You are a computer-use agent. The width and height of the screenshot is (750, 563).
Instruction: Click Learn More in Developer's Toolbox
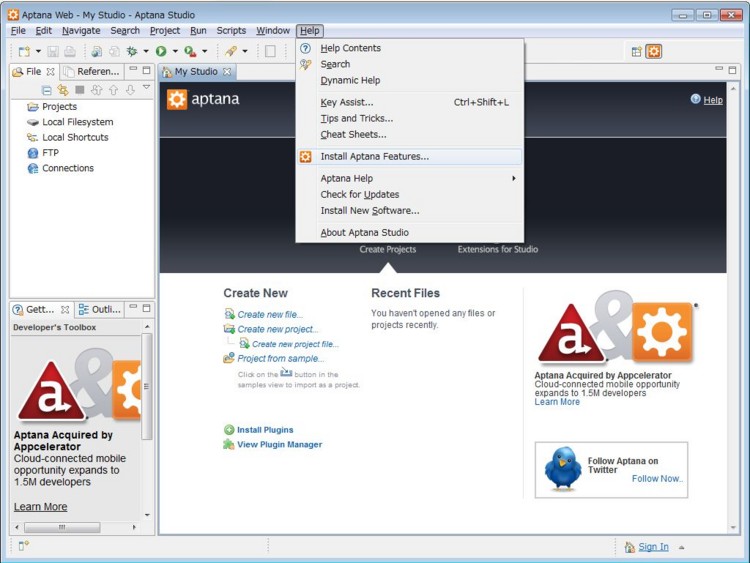click(40, 507)
